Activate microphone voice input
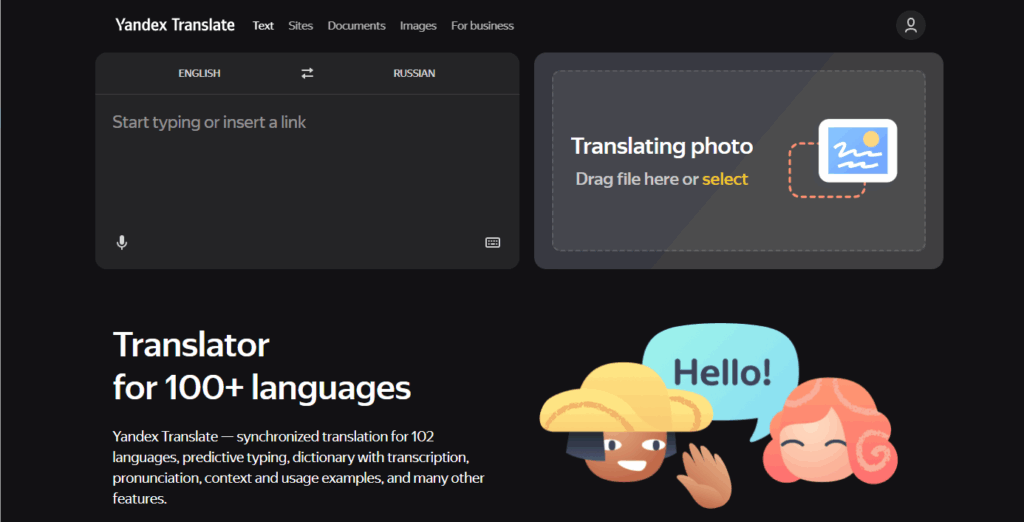This screenshot has width=1024, height=522. 122,242
